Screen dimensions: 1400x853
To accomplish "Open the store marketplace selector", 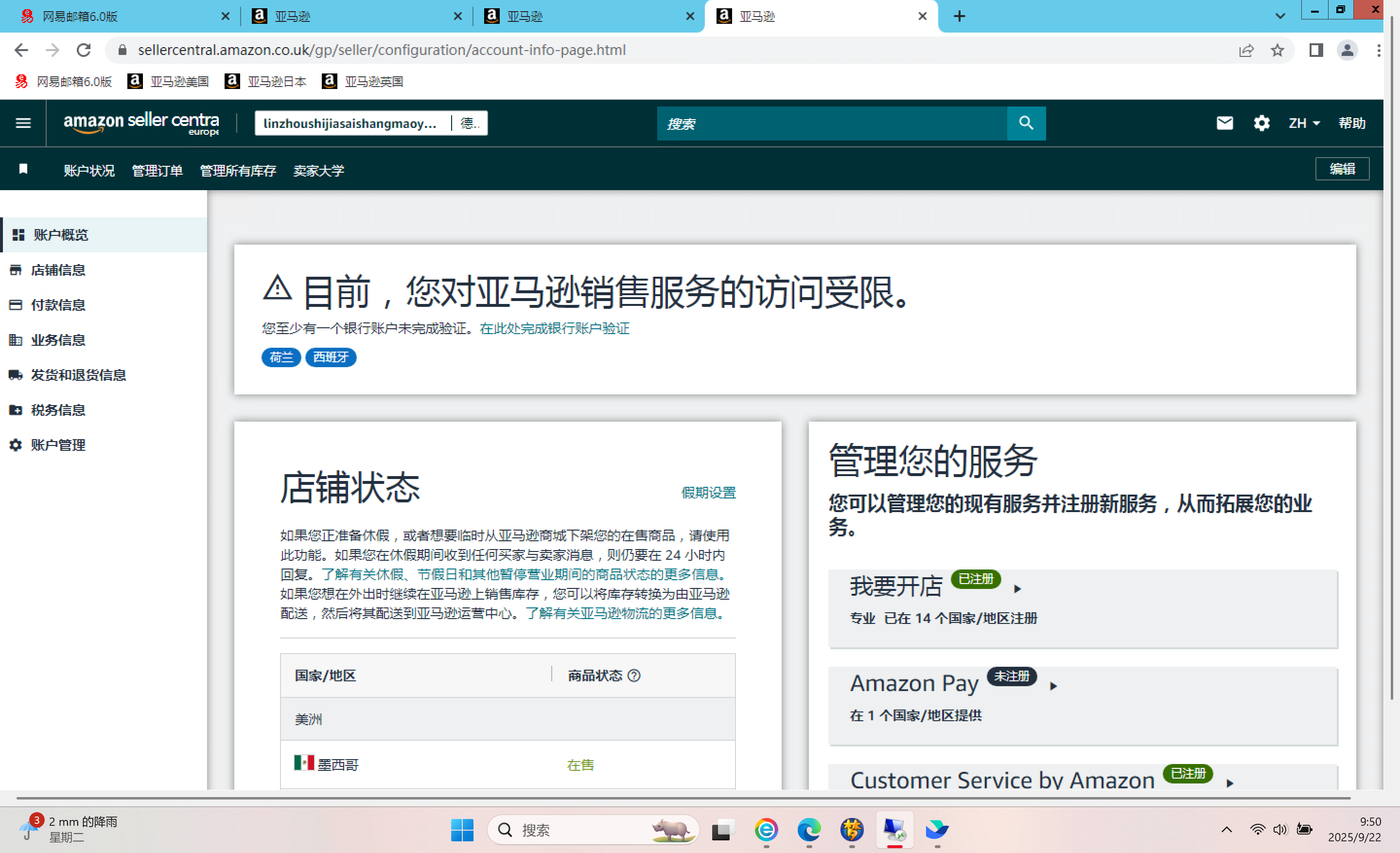I will point(370,124).
